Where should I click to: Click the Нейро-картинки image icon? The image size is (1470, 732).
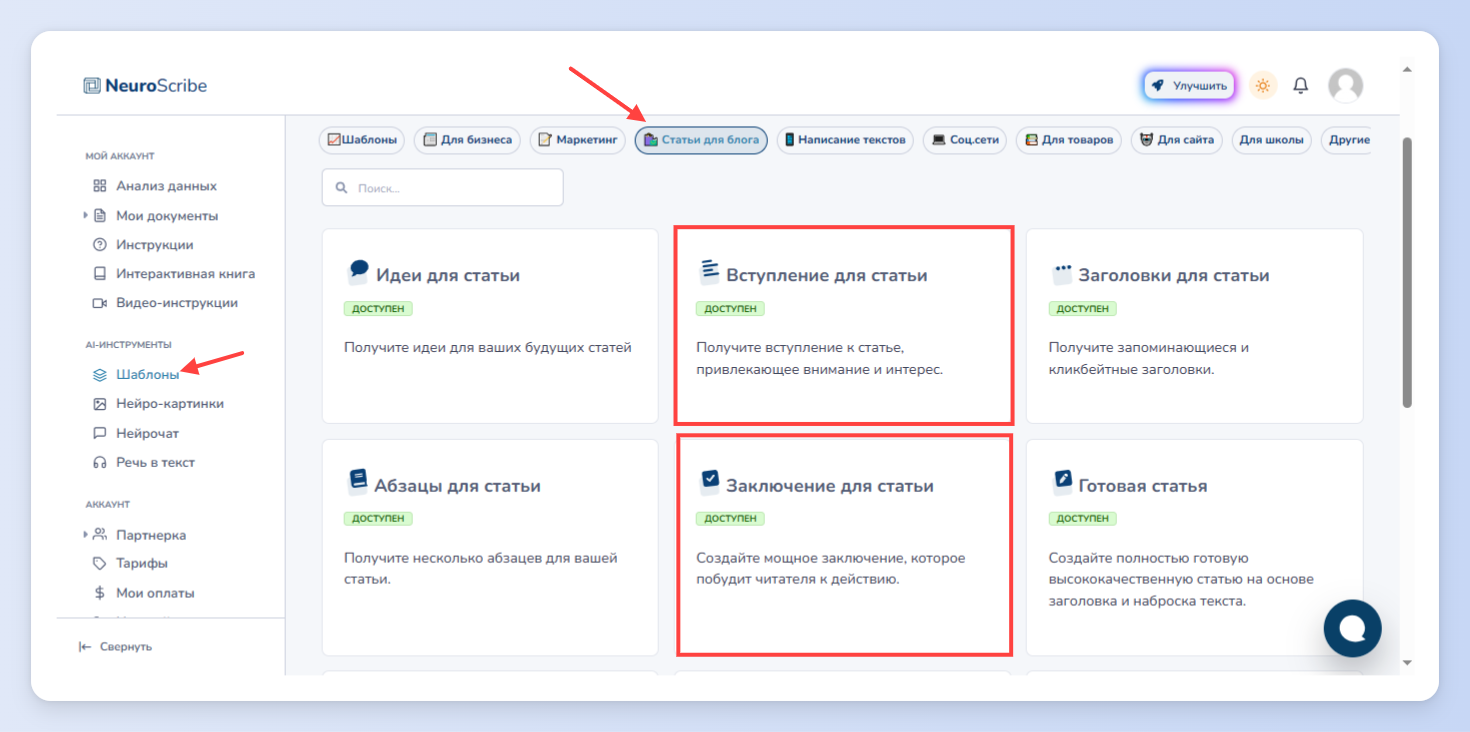click(x=100, y=404)
